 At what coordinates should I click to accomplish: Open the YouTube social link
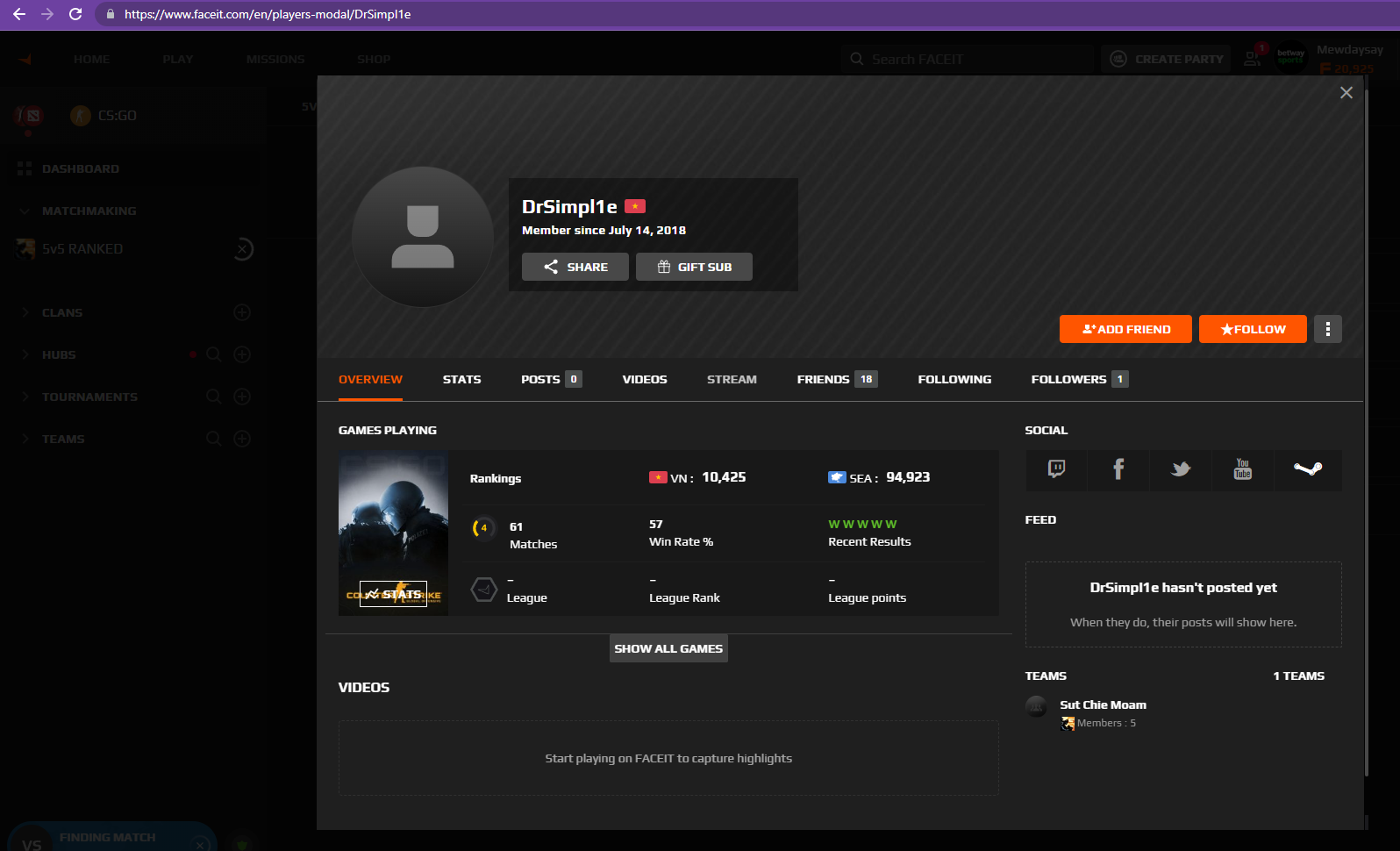tap(1243, 469)
